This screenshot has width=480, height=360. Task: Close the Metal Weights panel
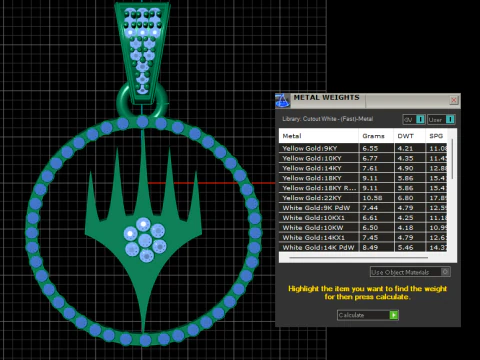tap(453, 100)
